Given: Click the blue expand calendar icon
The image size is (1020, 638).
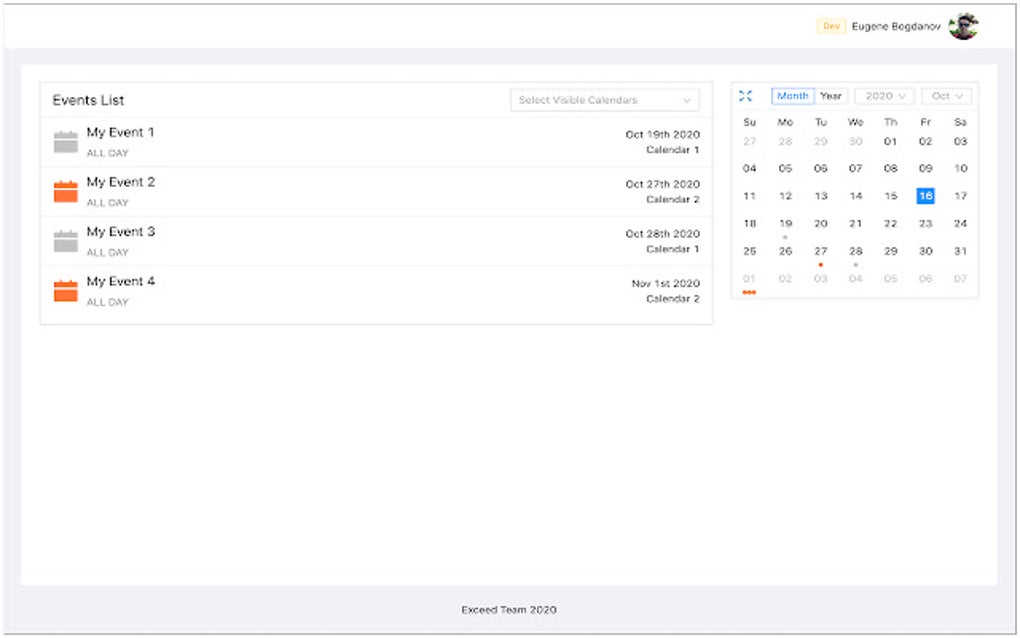Looking at the screenshot, I should (745, 96).
